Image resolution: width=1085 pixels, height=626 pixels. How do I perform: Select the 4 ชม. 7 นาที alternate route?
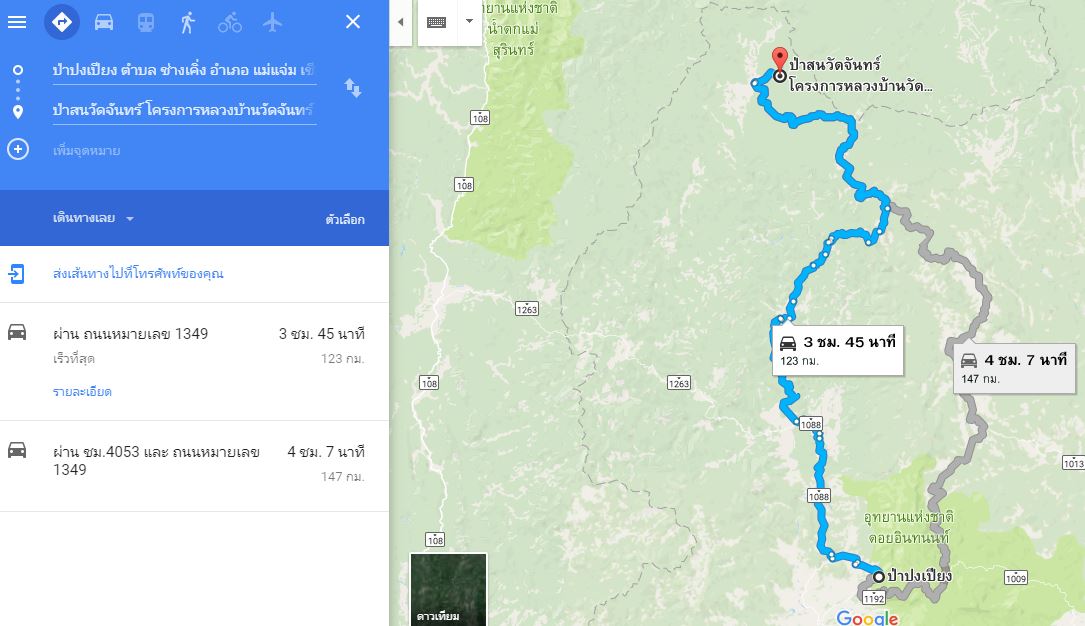194,466
